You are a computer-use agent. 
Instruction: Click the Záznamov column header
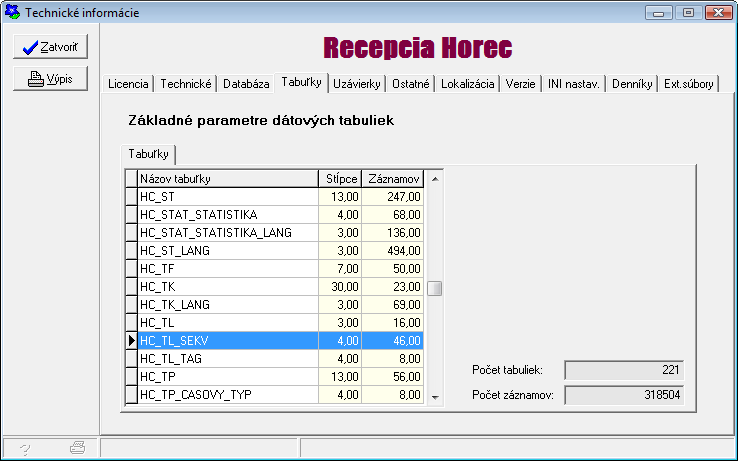393,178
